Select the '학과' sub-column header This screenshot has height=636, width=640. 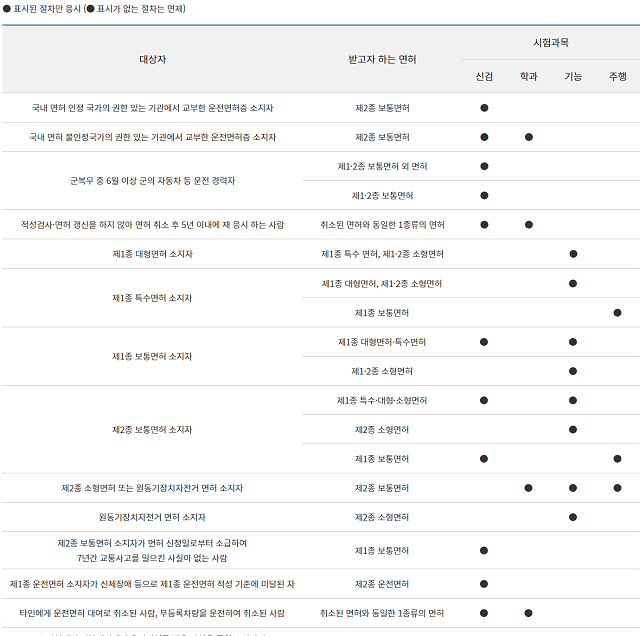pos(529,76)
